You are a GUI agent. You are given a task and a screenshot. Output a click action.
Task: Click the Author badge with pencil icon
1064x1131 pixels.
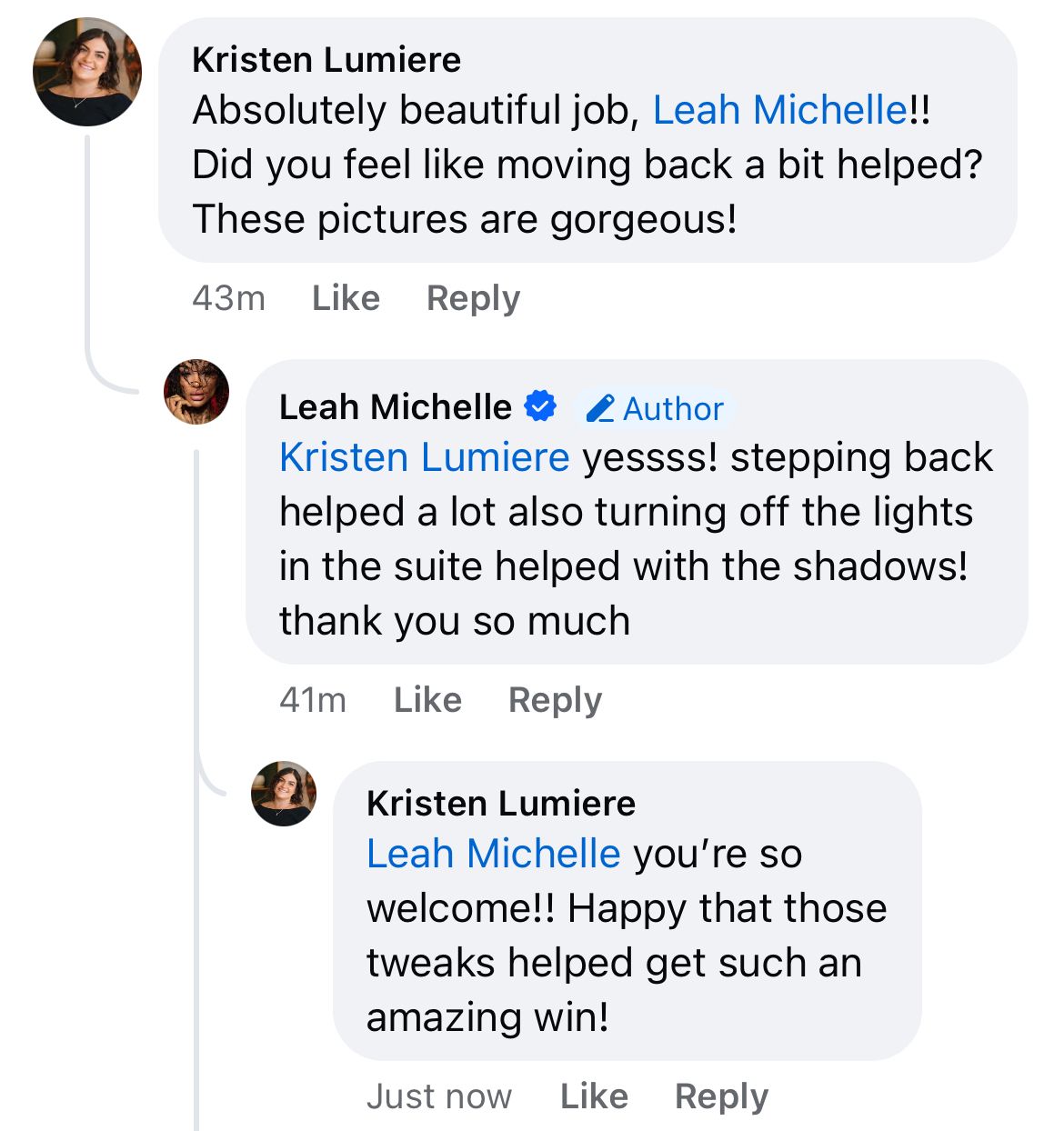655,409
